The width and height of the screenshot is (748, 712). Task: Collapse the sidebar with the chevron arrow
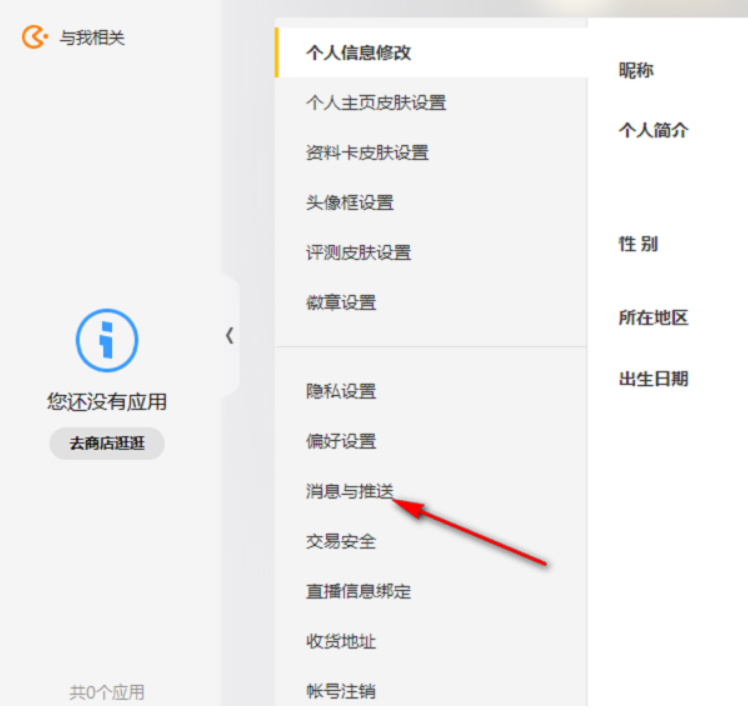(x=230, y=336)
